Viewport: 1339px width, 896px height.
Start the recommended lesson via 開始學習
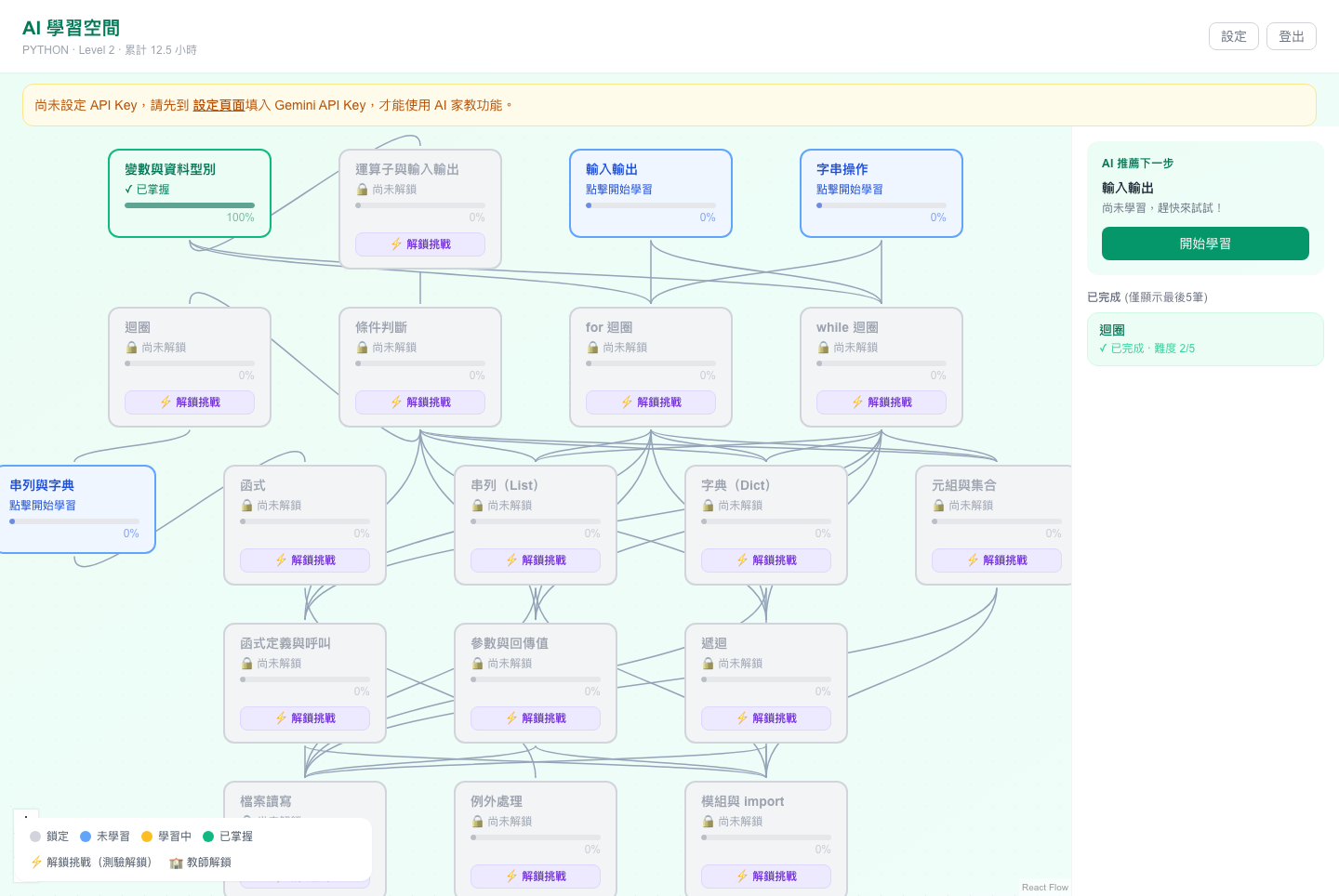pyautogui.click(x=1205, y=244)
